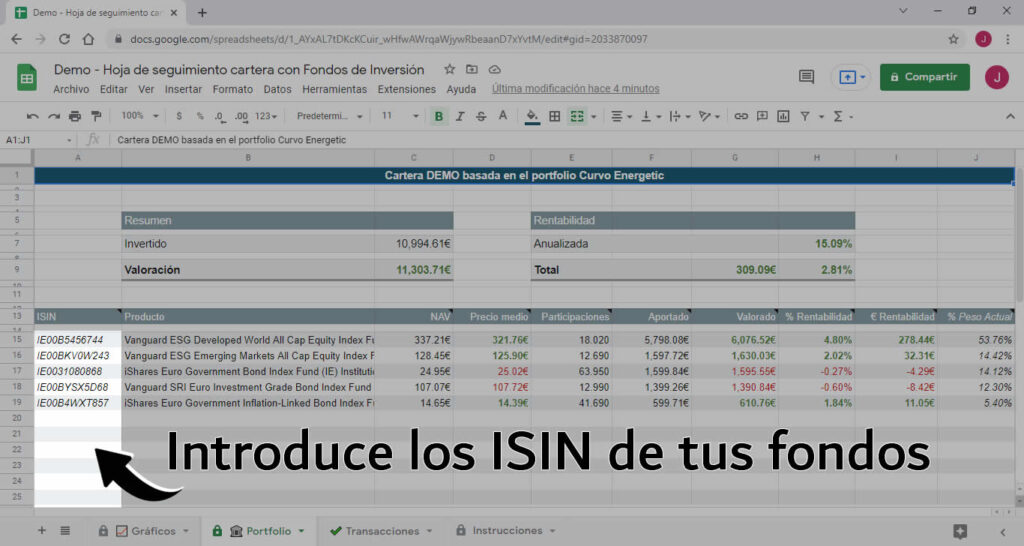Open the text wrapping dropdown
Viewport: 1024px width, 546px height.
[x=679, y=116]
